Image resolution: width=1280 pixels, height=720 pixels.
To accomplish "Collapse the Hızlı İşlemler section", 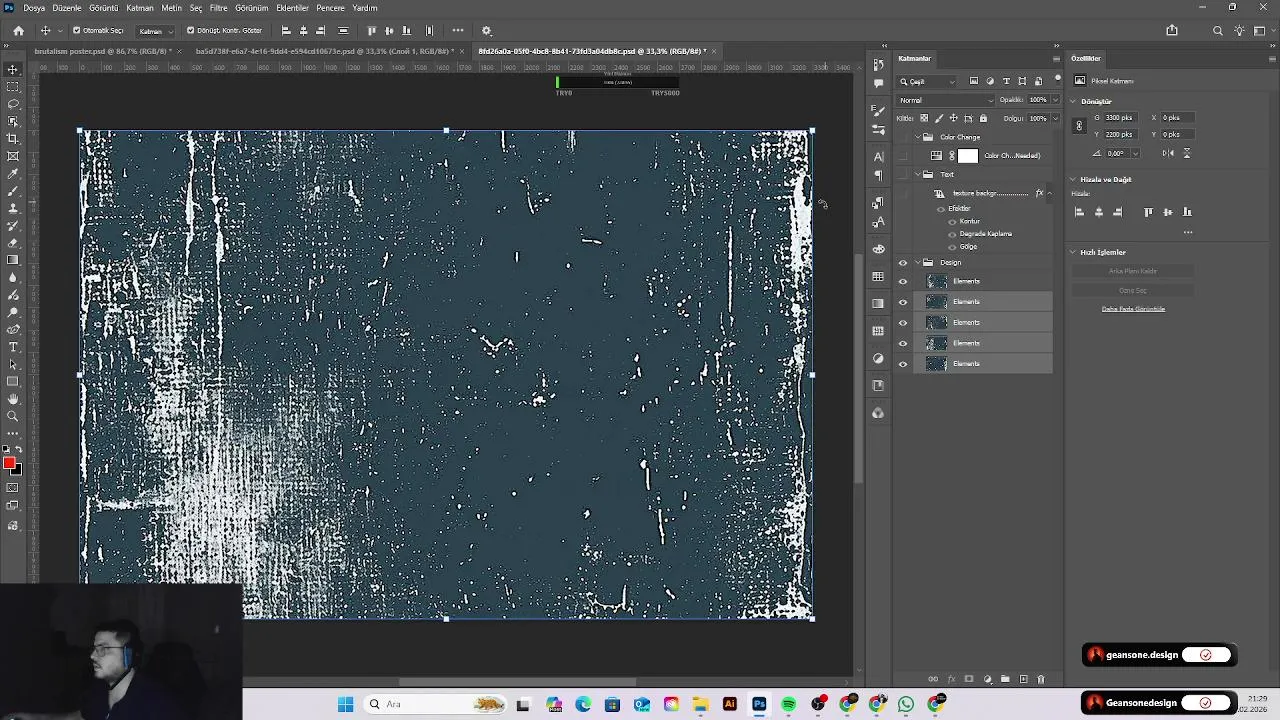I will coord(1073,252).
